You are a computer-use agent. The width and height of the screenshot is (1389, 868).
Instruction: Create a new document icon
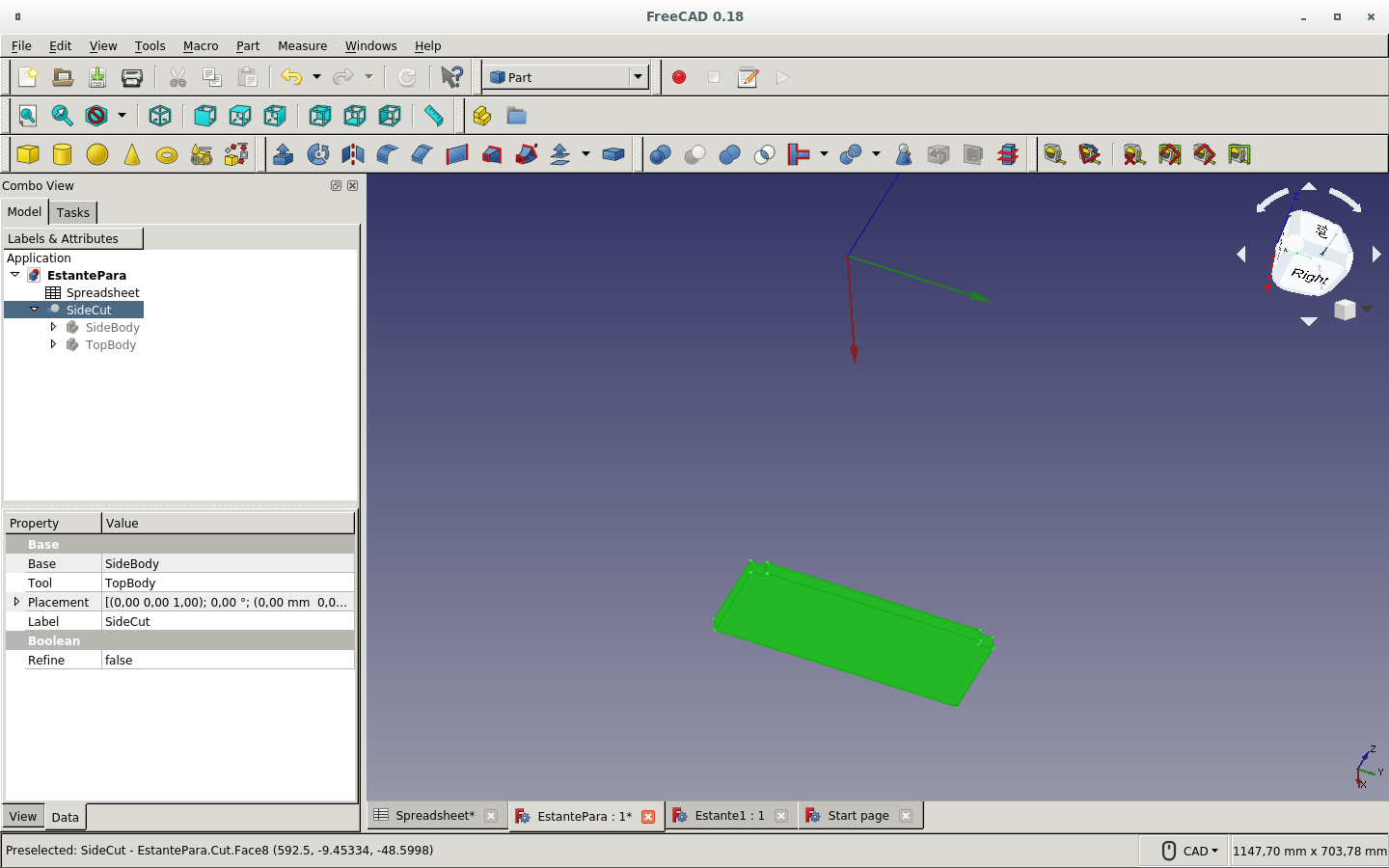pyautogui.click(x=28, y=77)
